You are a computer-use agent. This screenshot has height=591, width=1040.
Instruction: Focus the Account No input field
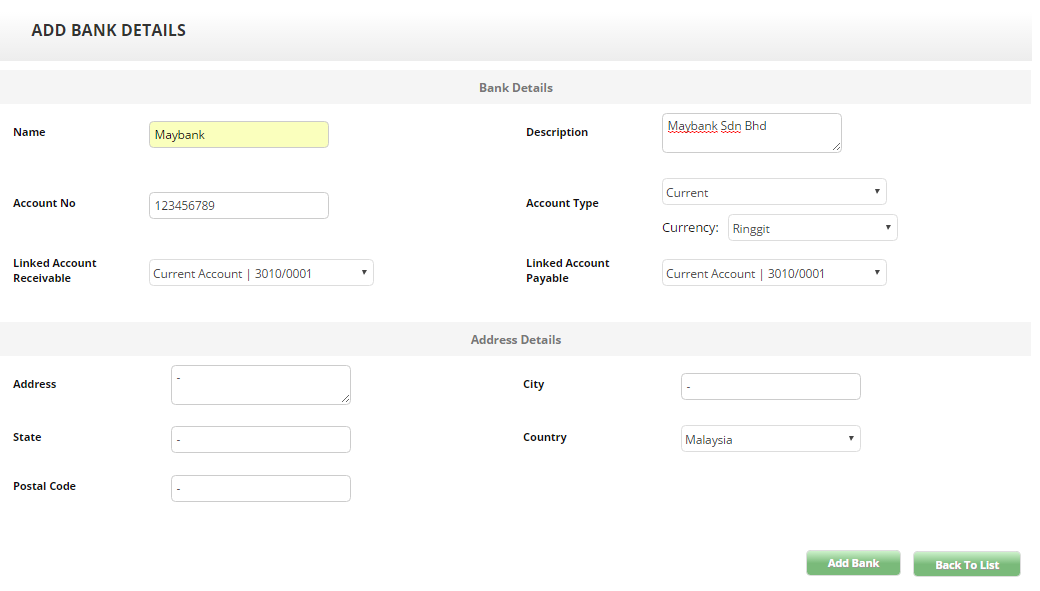click(x=238, y=206)
